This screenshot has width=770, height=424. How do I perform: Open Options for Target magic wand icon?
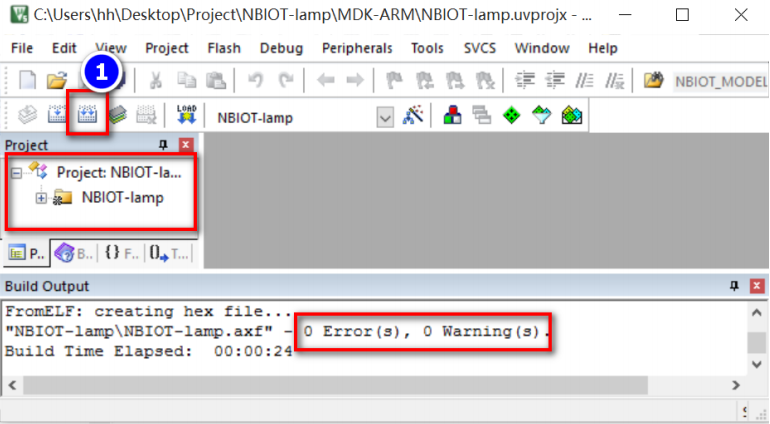tap(412, 115)
